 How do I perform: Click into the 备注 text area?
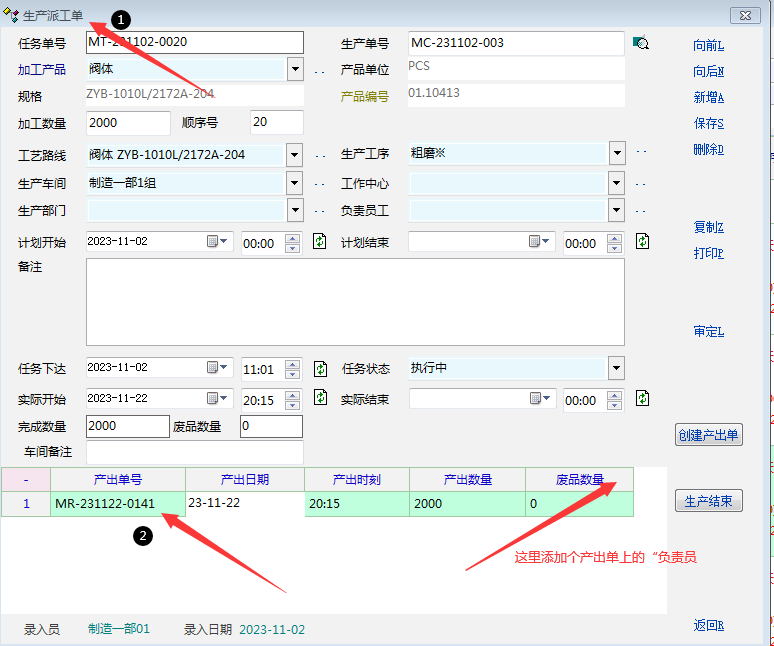point(355,301)
